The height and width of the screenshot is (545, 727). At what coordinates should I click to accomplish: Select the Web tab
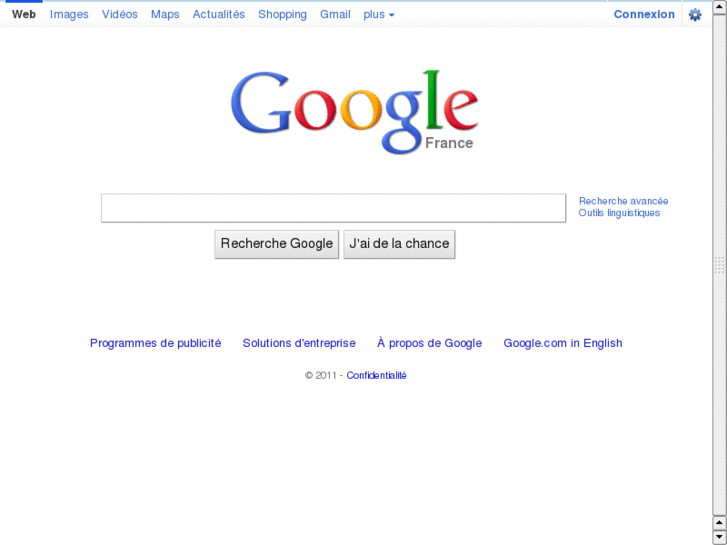[24, 14]
